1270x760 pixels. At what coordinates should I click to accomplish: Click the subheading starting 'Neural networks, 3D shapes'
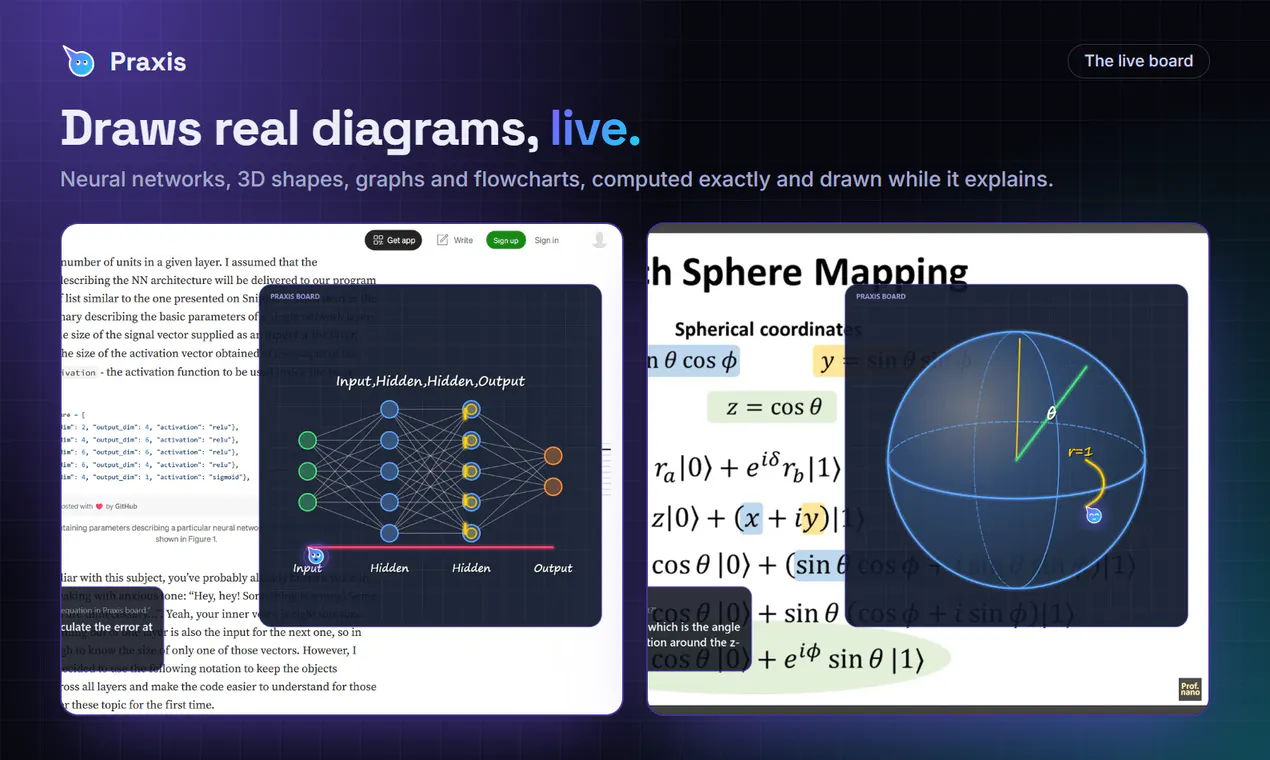(556, 180)
